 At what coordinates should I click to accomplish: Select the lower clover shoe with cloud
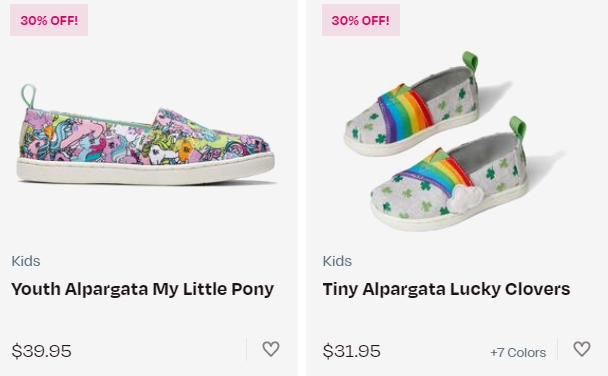pos(449,174)
